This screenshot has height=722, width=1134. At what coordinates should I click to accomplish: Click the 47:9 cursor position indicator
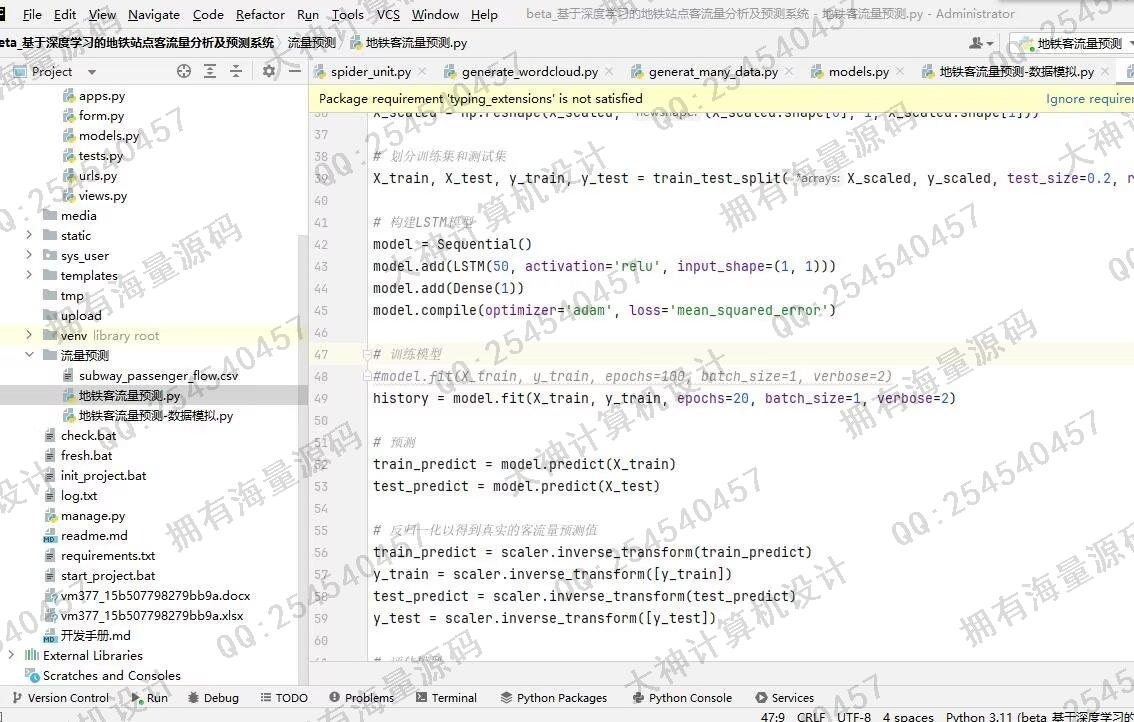pos(772,716)
